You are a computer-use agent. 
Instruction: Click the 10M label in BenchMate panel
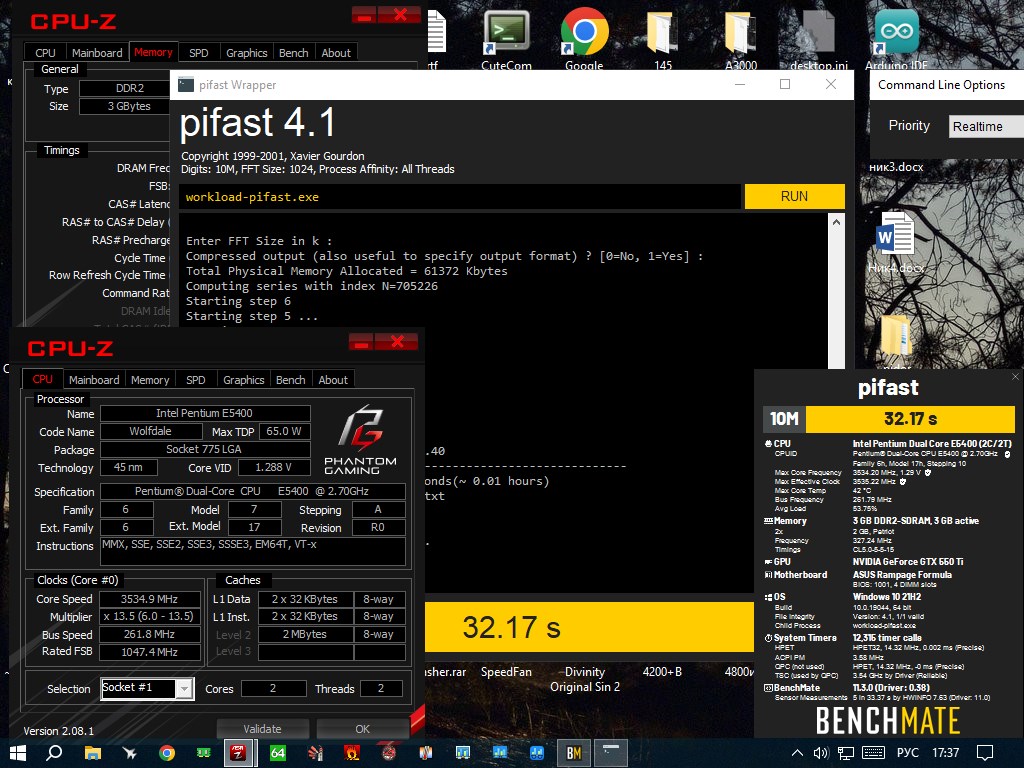click(x=784, y=419)
